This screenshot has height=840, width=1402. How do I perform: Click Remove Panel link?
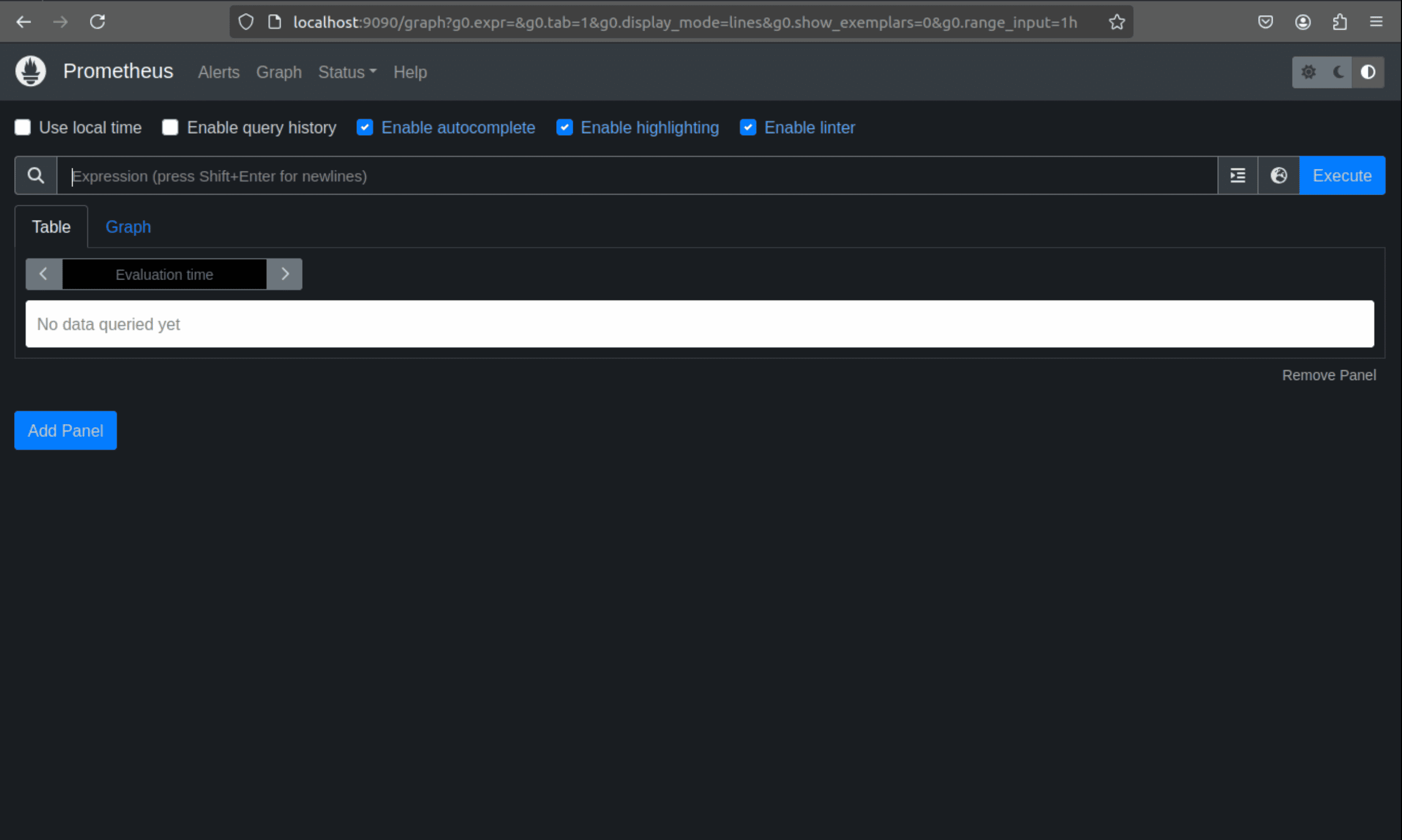[1328, 375]
